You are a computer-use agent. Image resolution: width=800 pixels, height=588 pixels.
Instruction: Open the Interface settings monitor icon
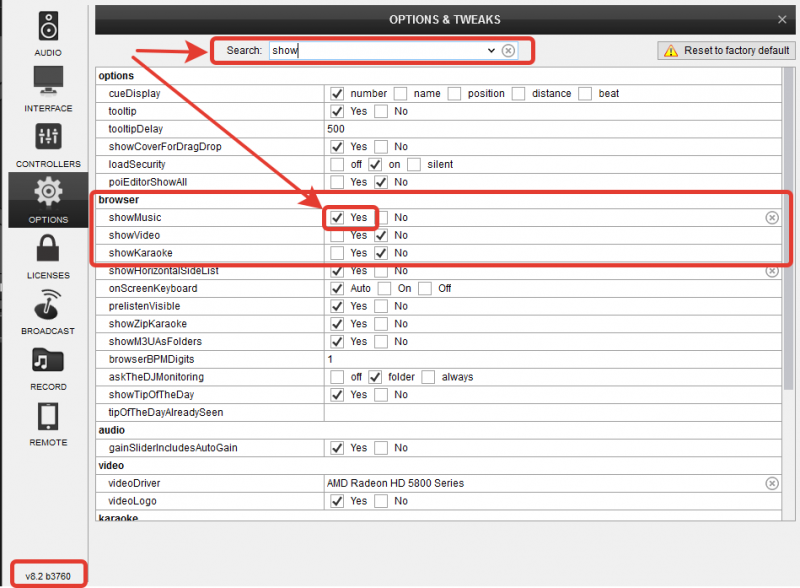click(x=48, y=81)
